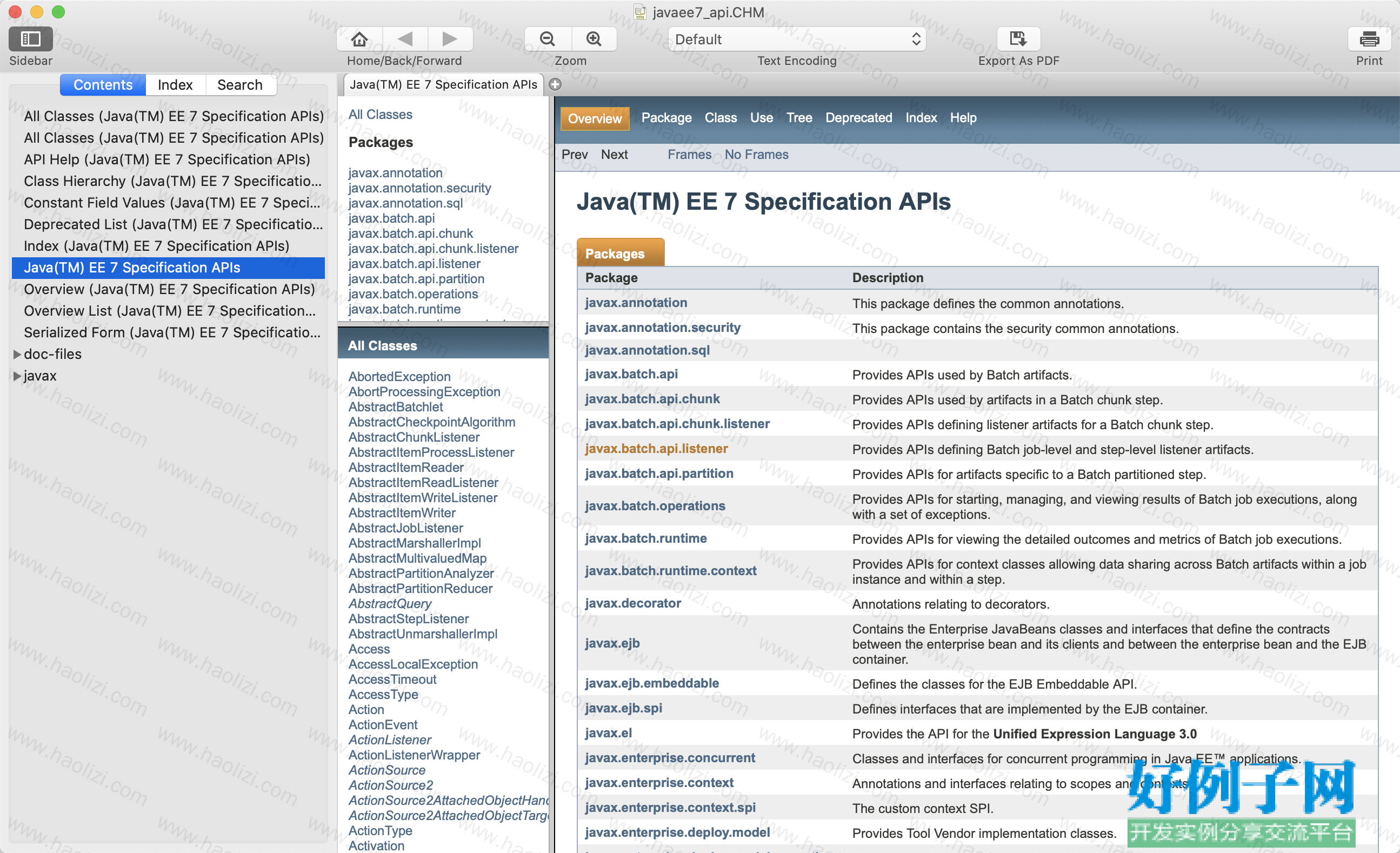Open javax.el package link
Viewport: 1400px width, 853px height.
[x=608, y=733]
